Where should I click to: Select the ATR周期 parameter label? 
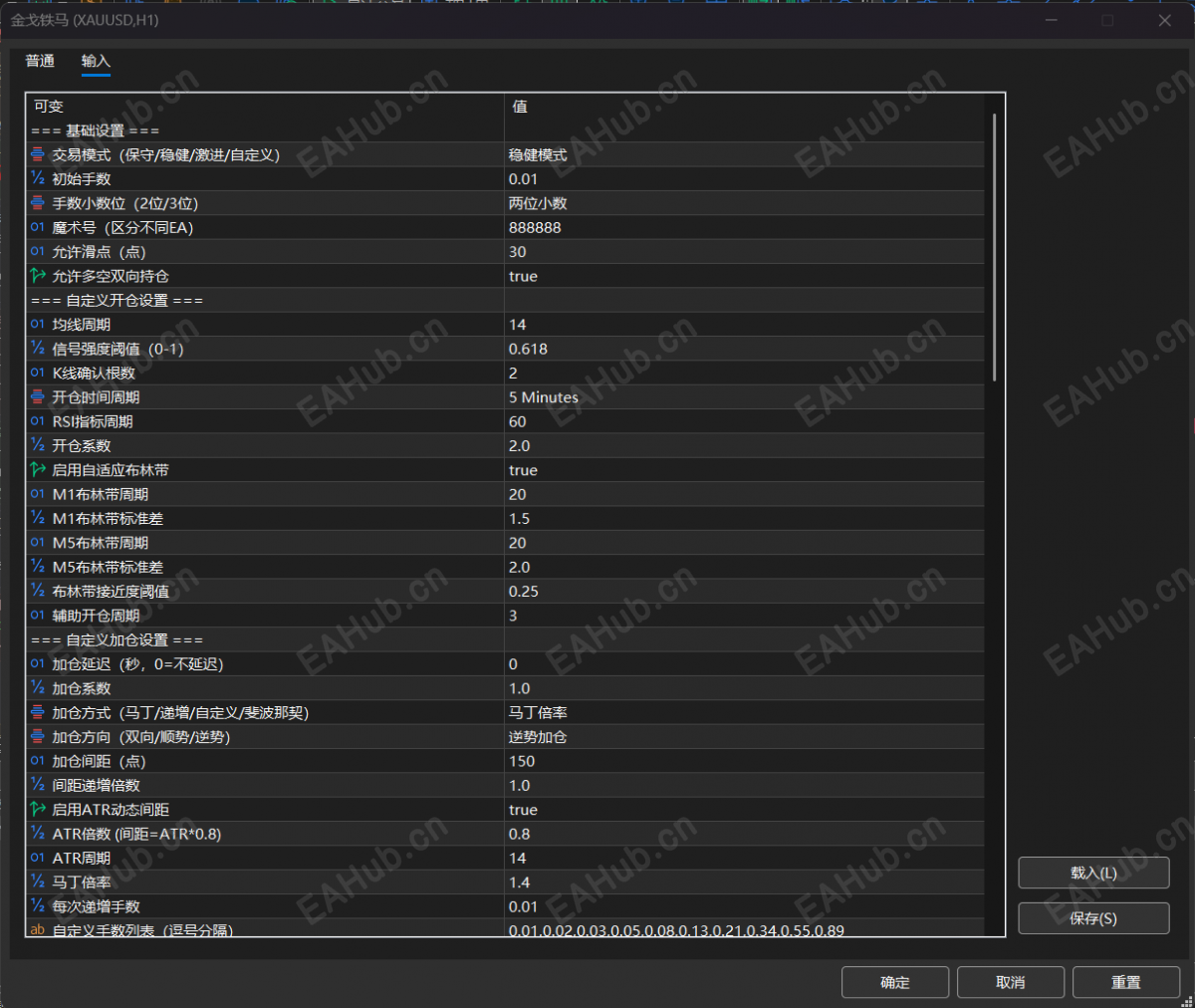[x=82, y=858]
